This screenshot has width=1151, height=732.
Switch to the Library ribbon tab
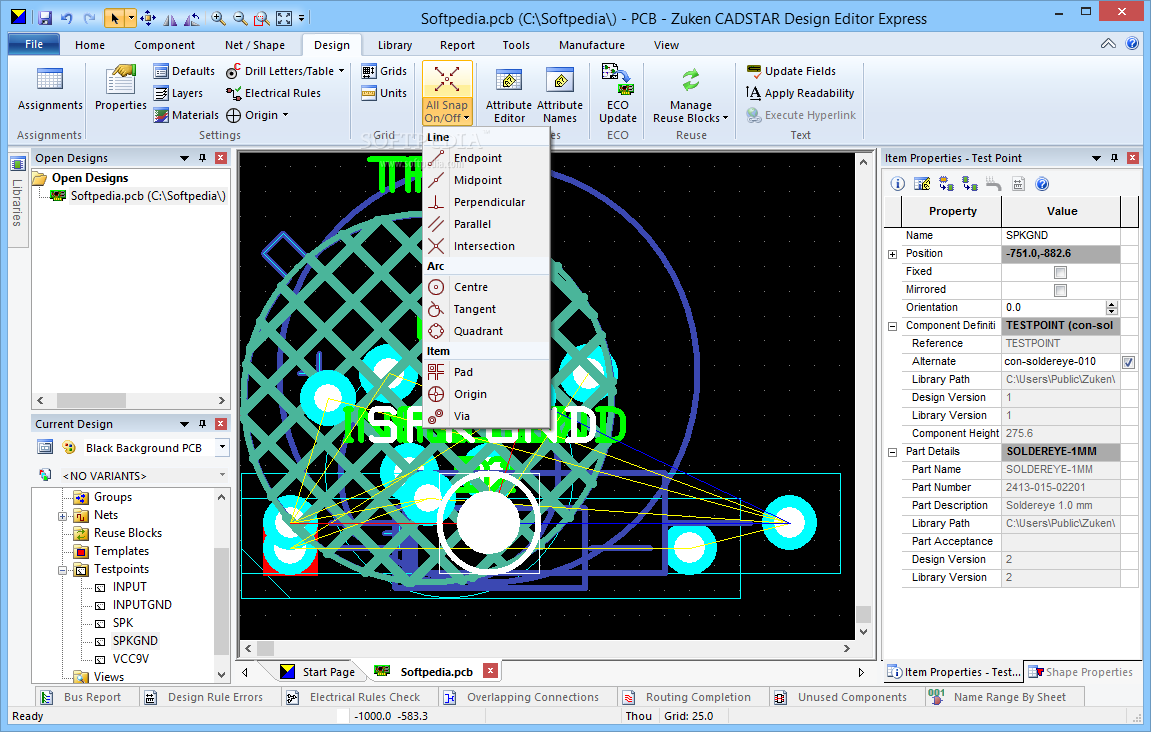395,45
